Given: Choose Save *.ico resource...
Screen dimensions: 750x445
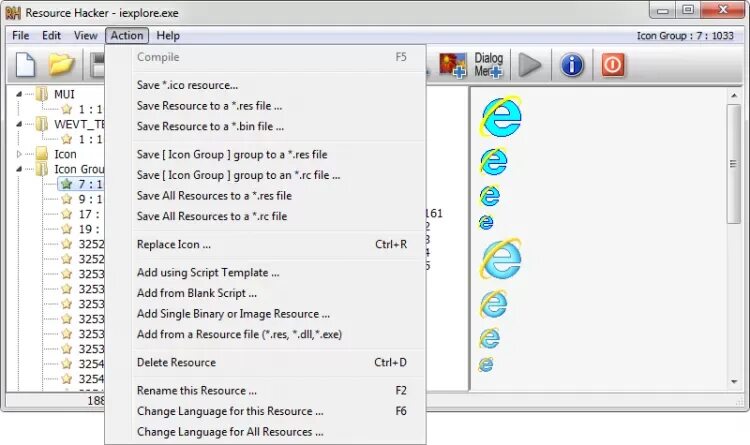Looking at the screenshot, I should coord(265,85).
